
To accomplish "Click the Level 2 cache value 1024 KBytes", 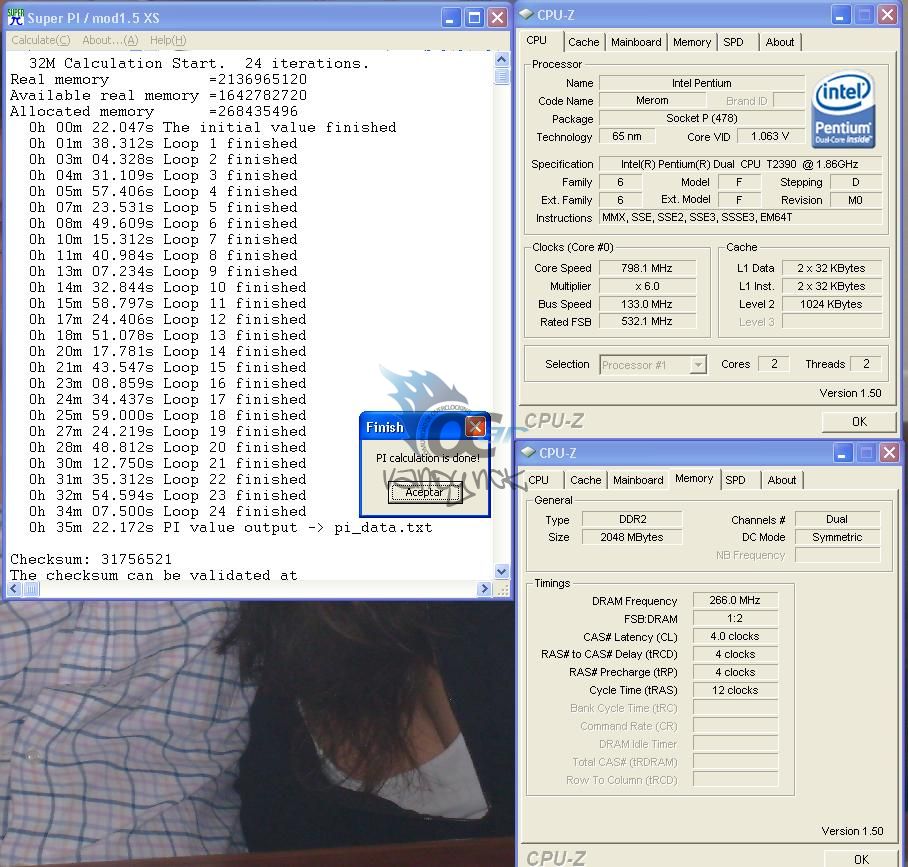I will coord(831,304).
